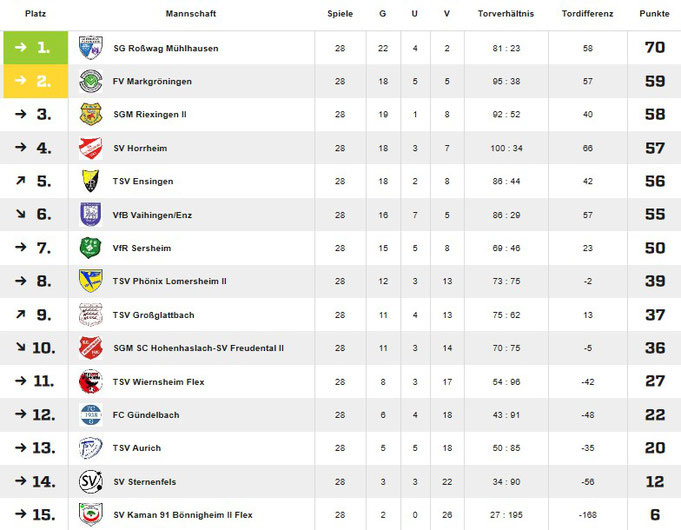
Task: Click the Tordifferenz column header
Action: (x=587, y=13)
